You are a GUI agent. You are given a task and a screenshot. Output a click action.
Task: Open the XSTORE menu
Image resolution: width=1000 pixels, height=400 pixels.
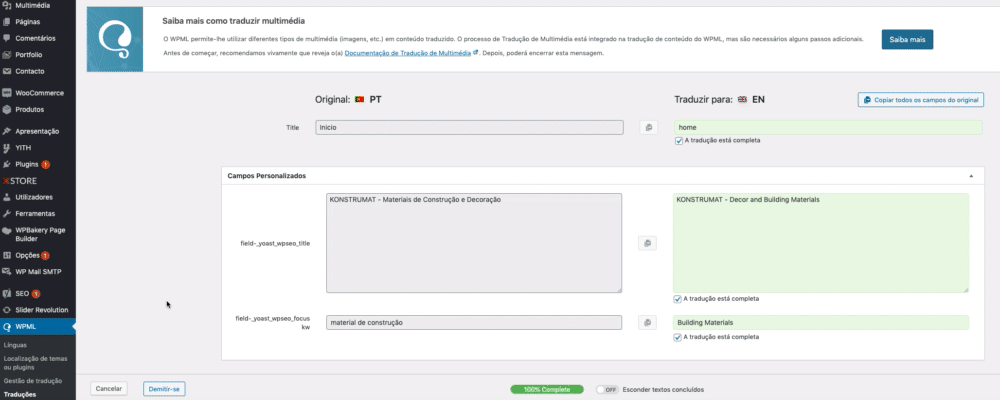point(20,181)
